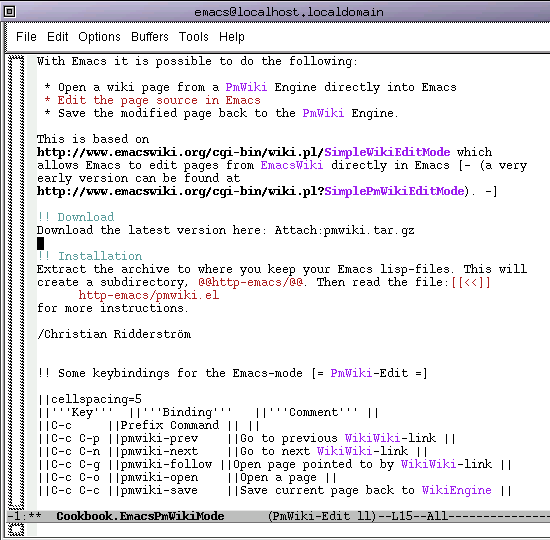Click the 'pmwiki-save' binding text

pos(159,490)
